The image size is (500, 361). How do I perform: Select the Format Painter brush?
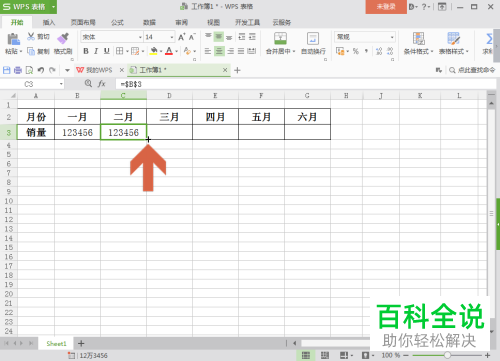[x=63, y=38]
